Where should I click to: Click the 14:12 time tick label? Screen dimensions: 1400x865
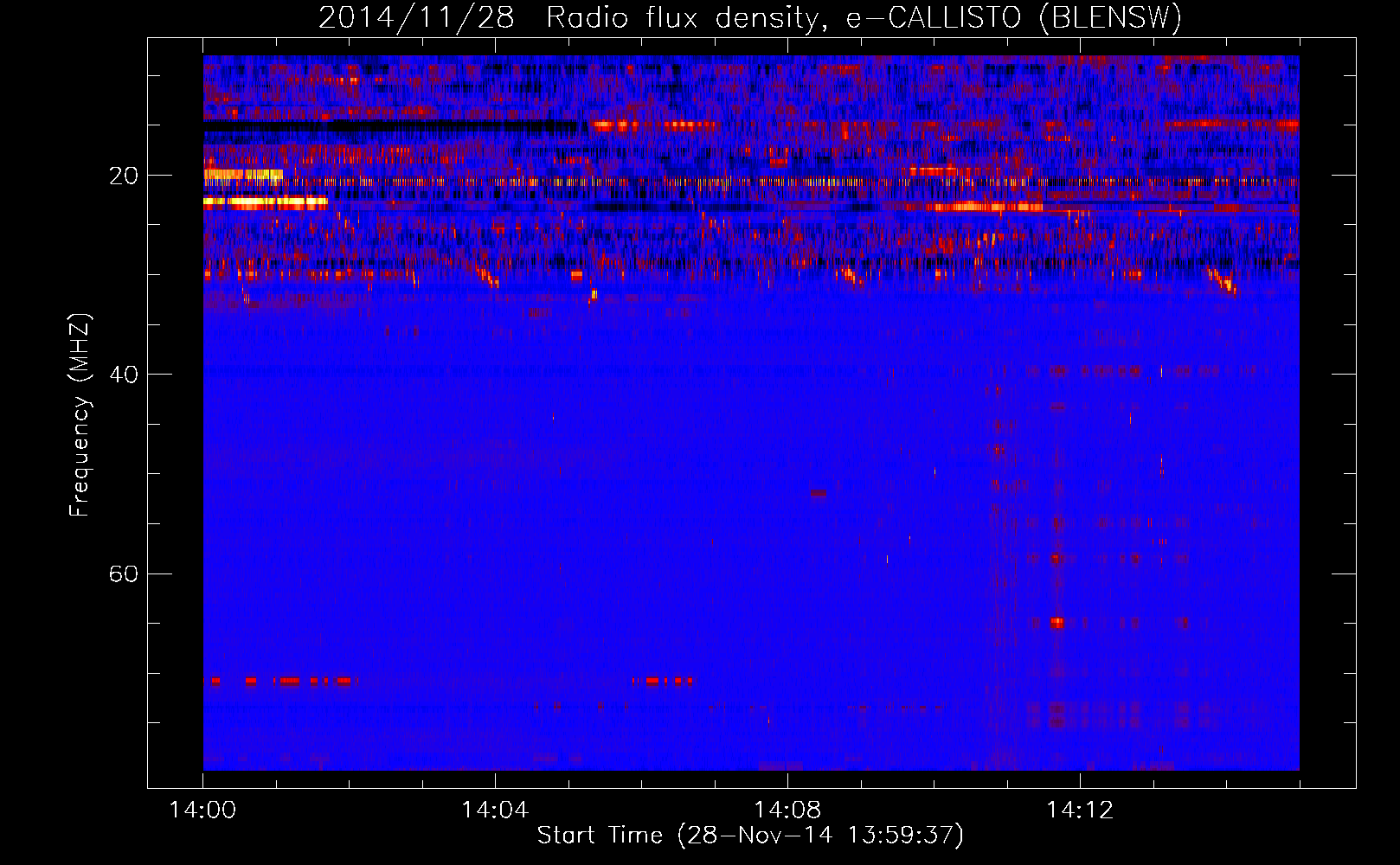[x=1080, y=811]
